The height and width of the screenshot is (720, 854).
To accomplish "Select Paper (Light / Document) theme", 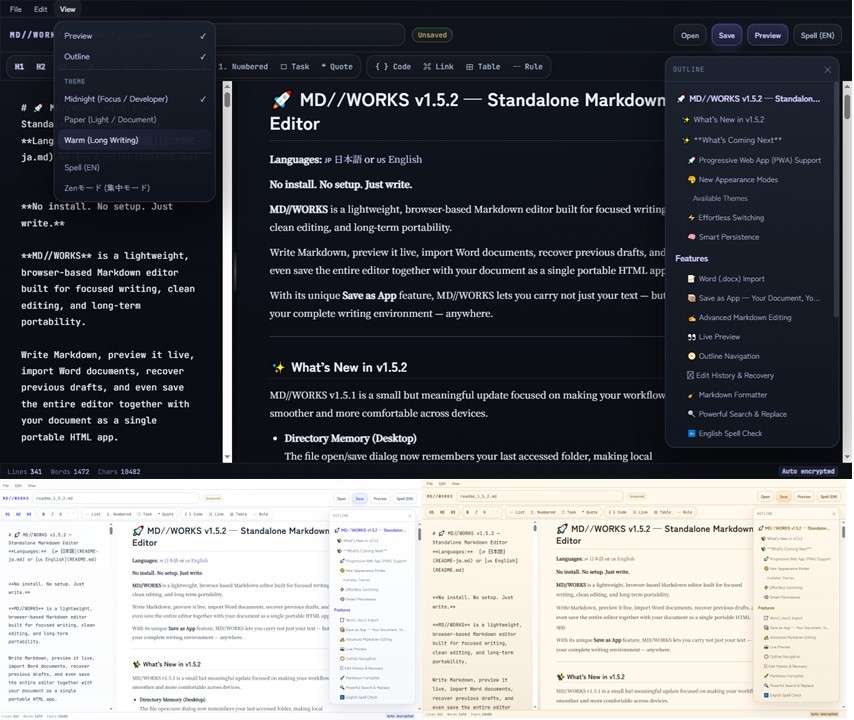I will pyautogui.click(x=135, y=120).
